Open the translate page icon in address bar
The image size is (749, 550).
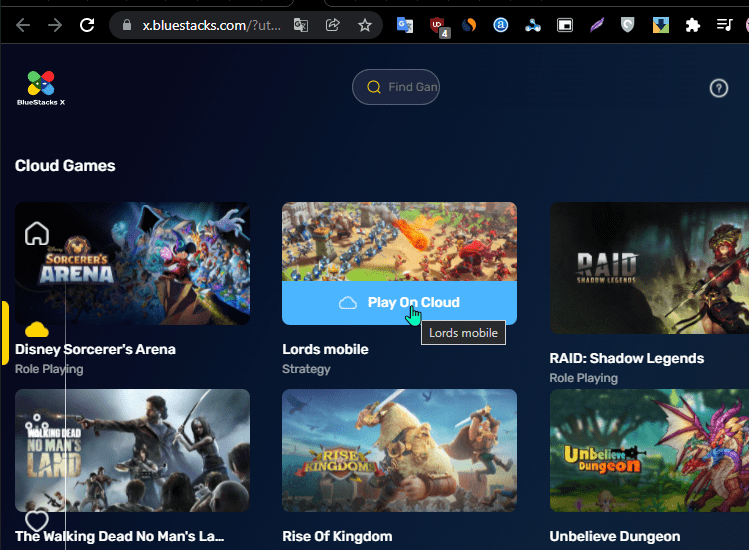point(300,25)
